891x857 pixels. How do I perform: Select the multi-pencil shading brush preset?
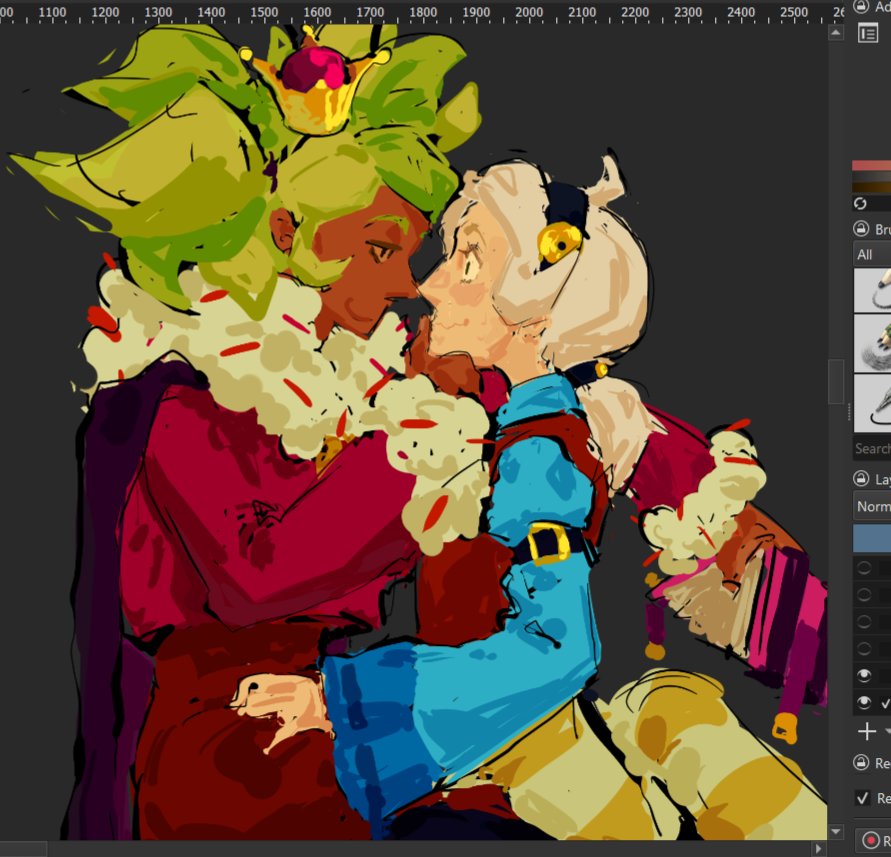coord(872,344)
